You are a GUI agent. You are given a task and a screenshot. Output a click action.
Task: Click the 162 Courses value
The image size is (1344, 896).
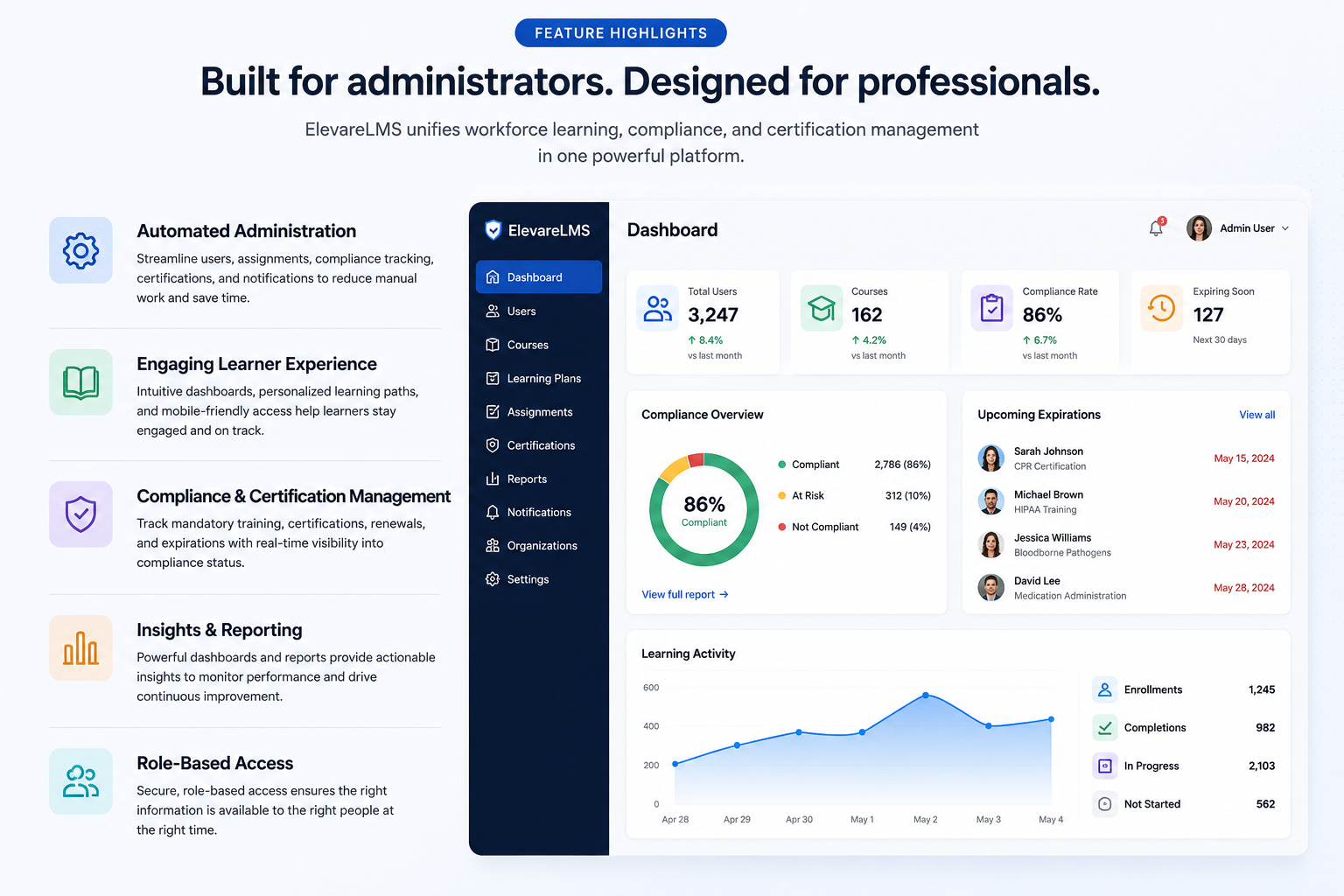pyautogui.click(x=866, y=315)
